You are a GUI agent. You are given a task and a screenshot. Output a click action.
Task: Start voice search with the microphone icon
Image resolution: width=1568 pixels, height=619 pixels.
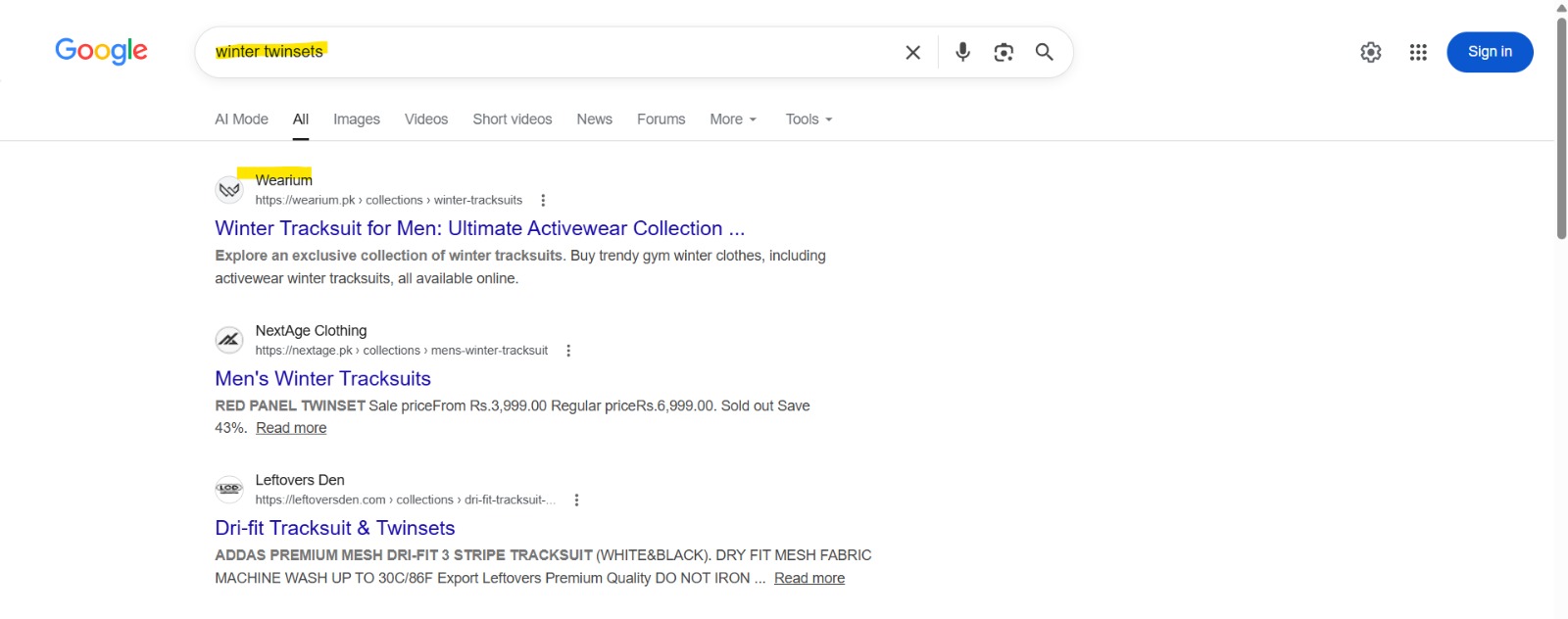click(962, 52)
